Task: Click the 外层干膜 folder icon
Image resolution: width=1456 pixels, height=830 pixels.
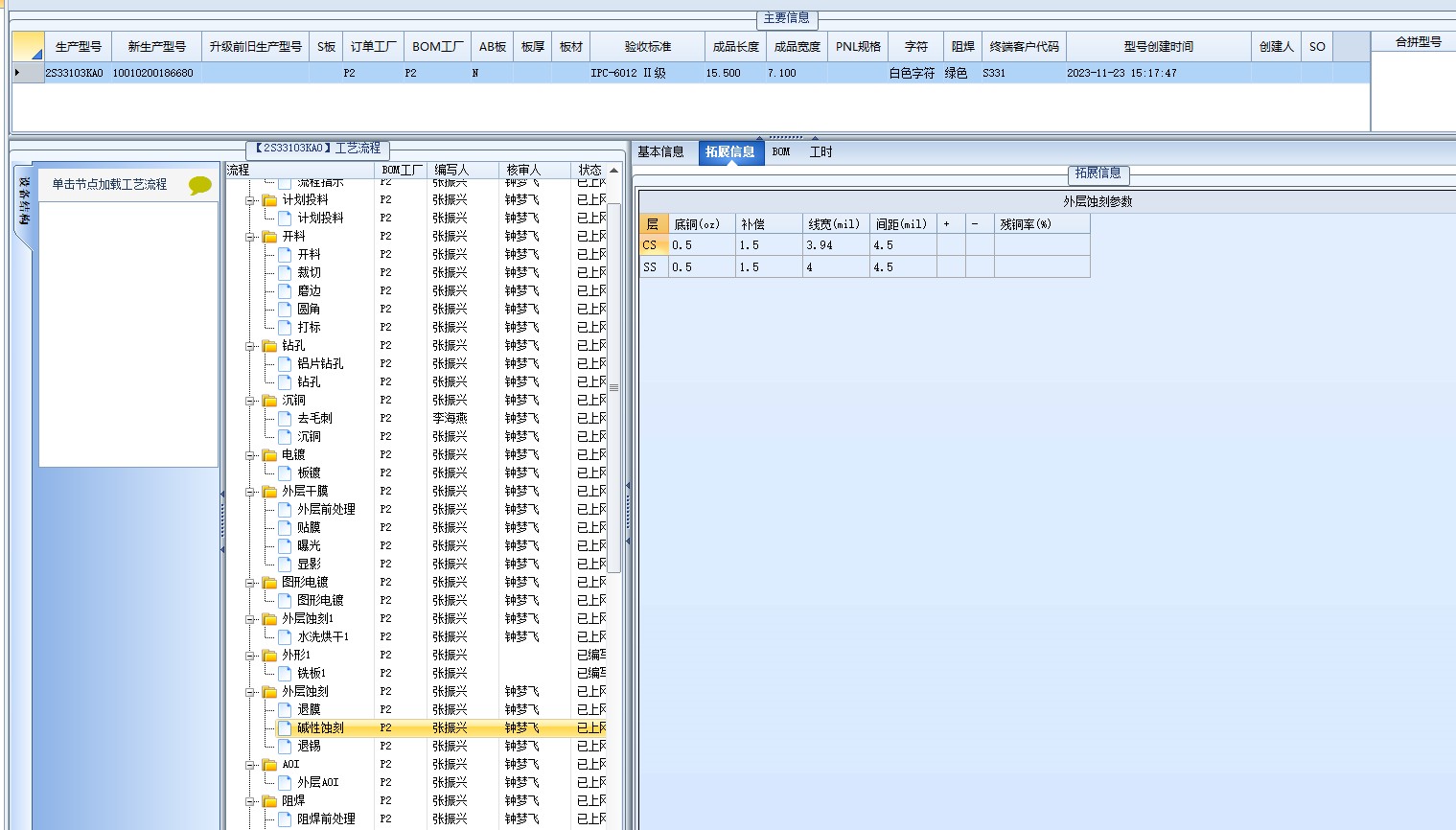Action: 270,492
